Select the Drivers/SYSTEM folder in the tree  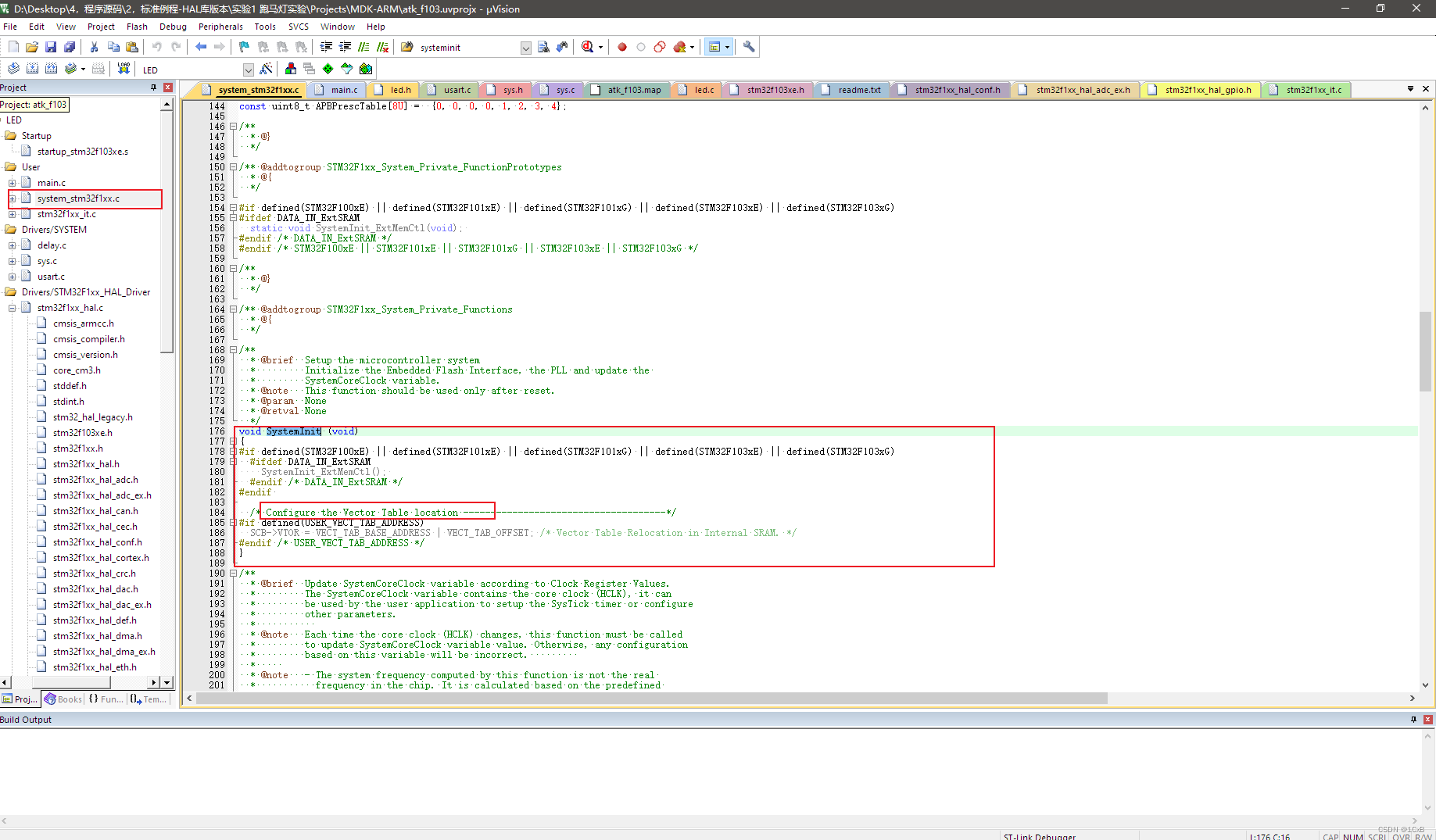pyautogui.click(x=54, y=230)
